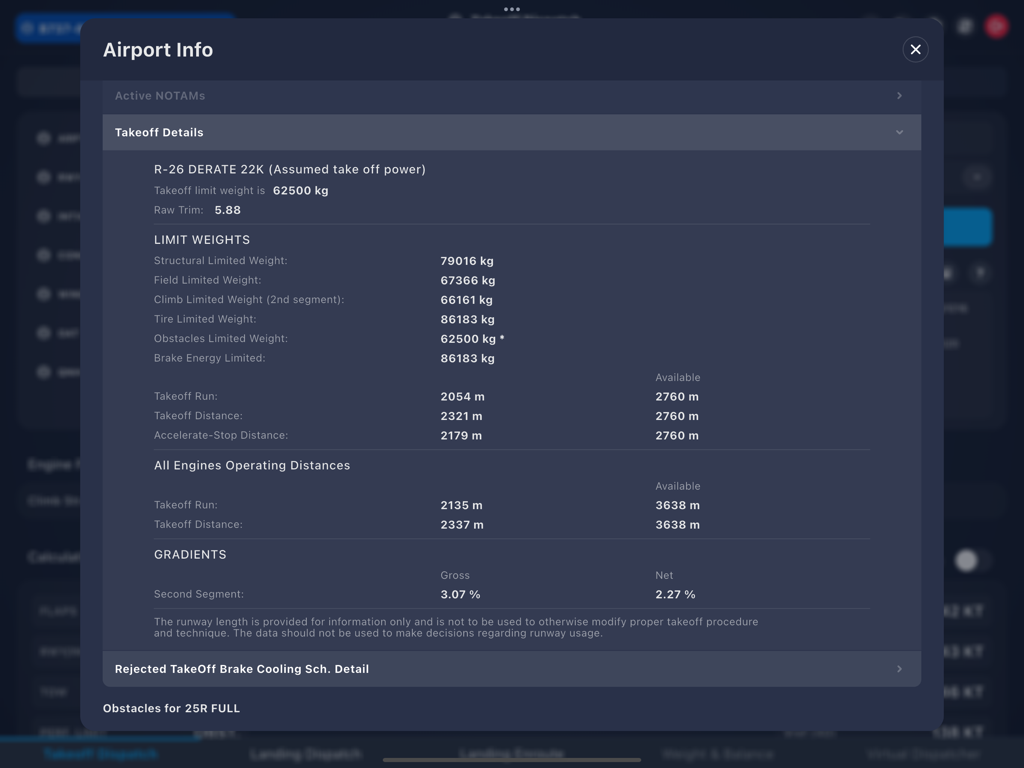Open Rejected TakeOff Brake Cooling Sch. Detail
The height and width of the screenshot is (768, 1024).
coord(511,669)
